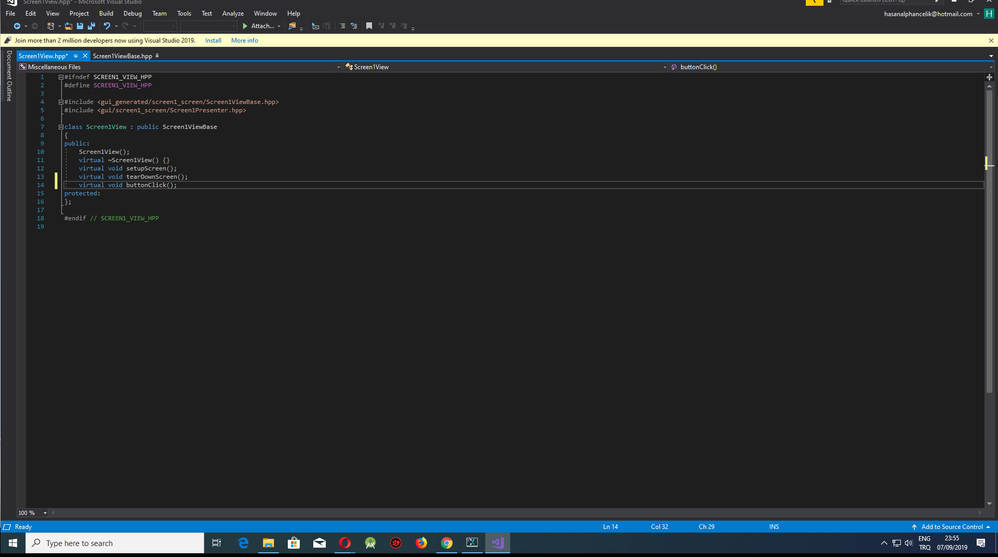Open Task View on the taskbar

point(216,543)
